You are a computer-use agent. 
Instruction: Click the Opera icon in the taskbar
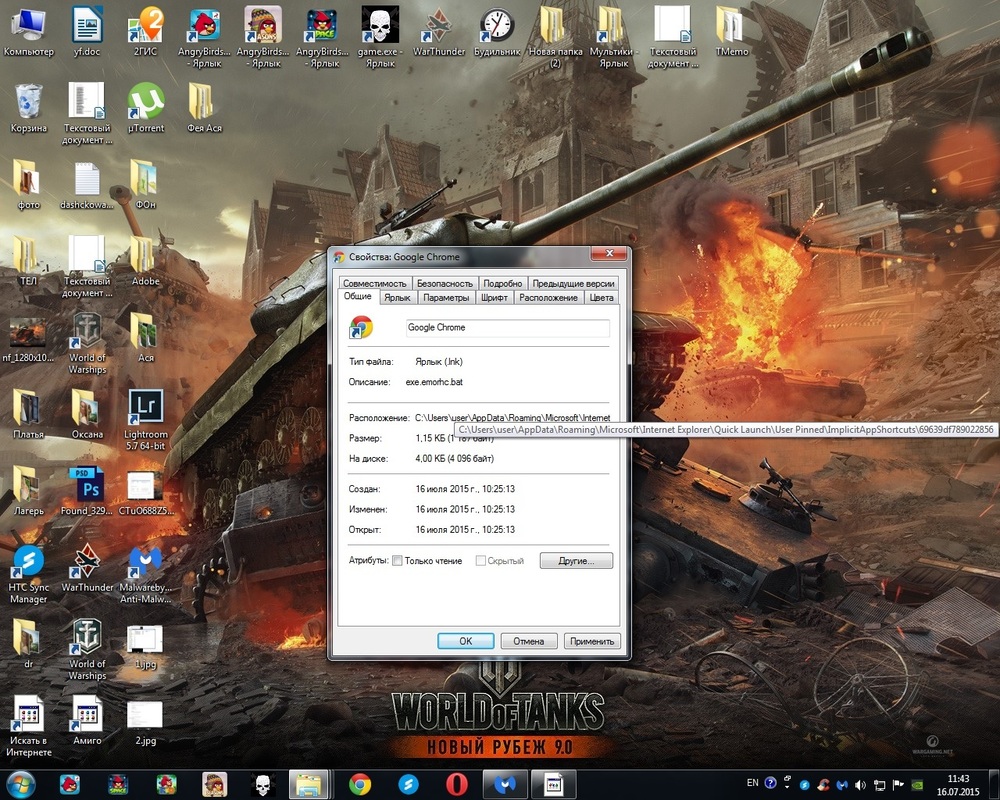[x=456, y=784]
